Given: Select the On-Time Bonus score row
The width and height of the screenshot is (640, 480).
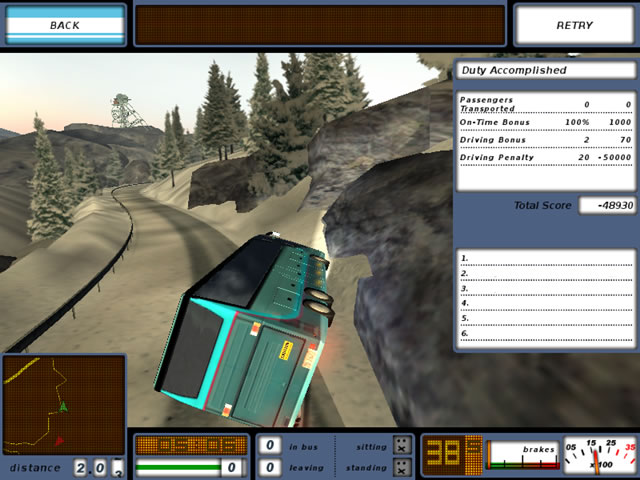Looking at the screenshot, I should pos(545,121).
